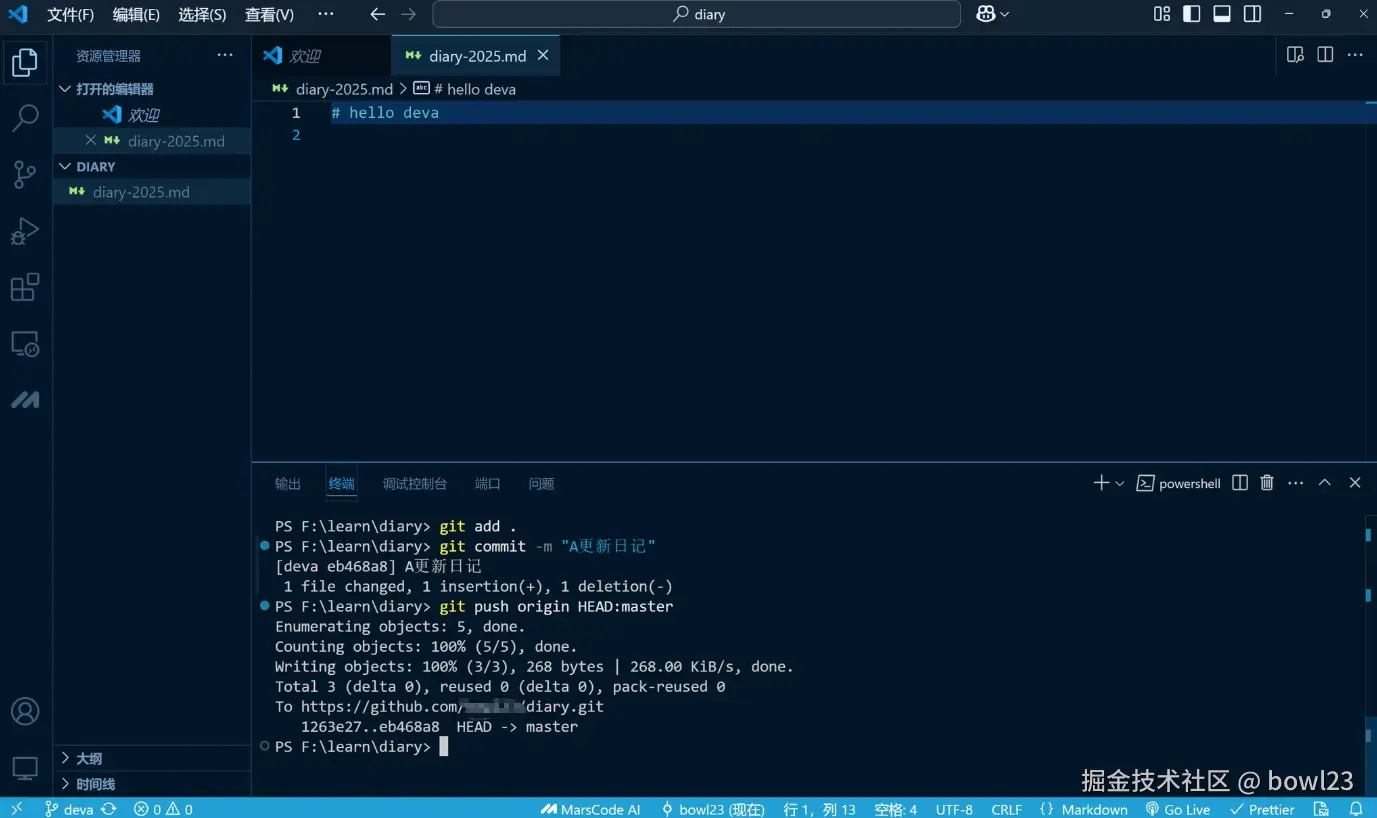
Task: Switch to the 问题 panel tab
Action: point(542,483)
